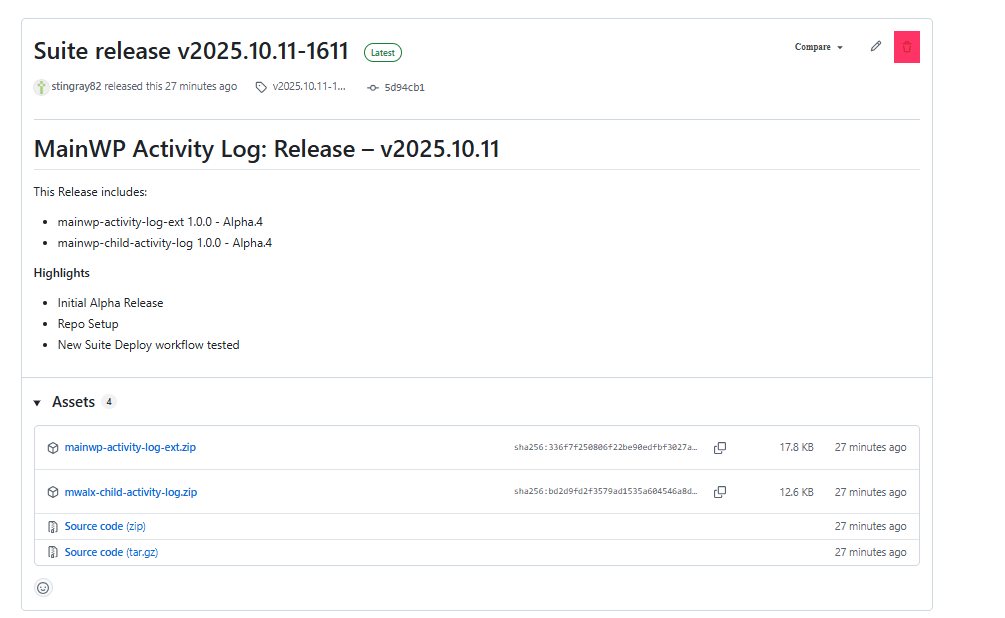The width and height of the screenshot is (1005, 618).
Task: Download mainwp-activity-log-ext.zip
Action: click(130, 447)
